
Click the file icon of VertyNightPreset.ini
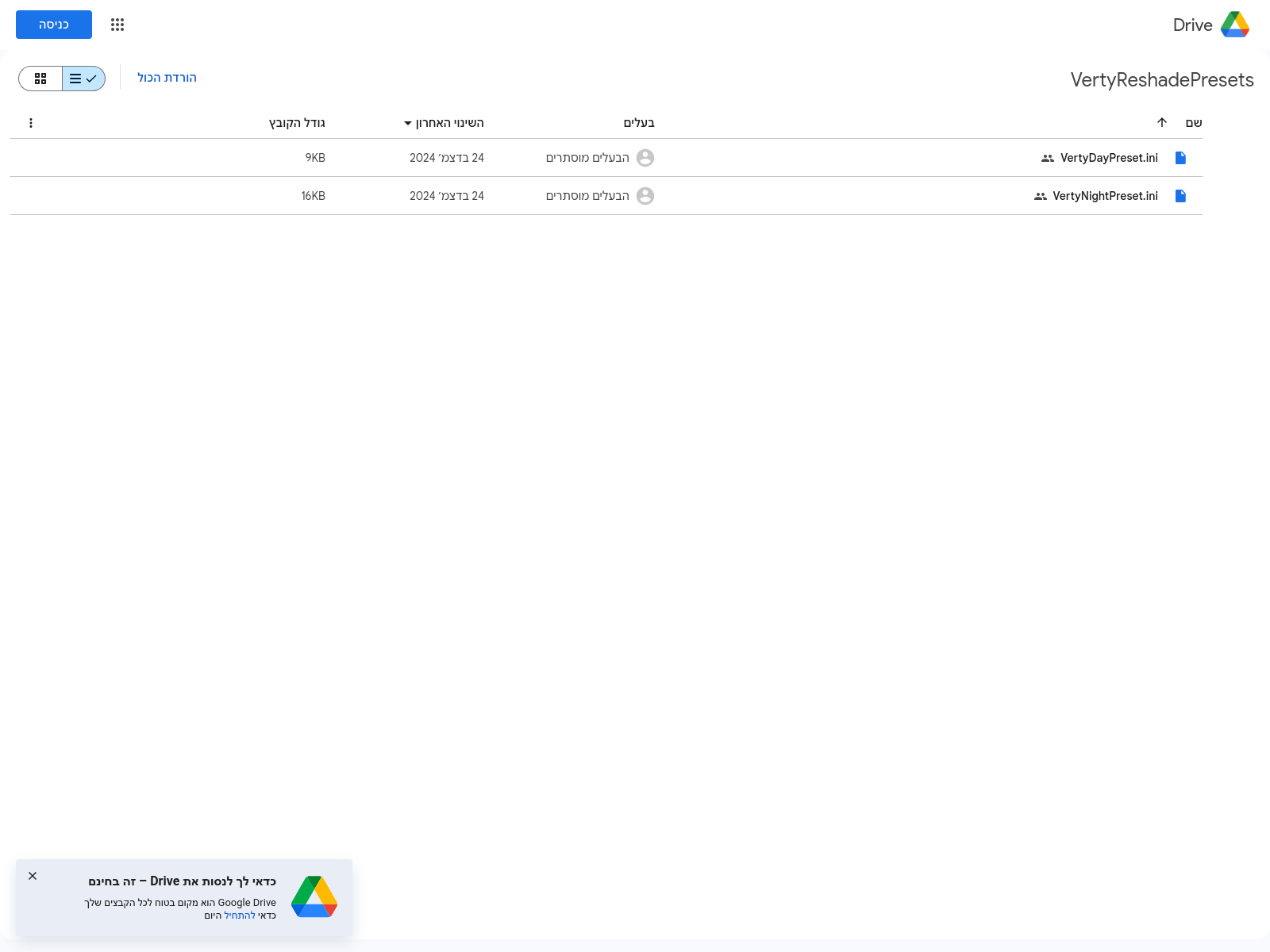pos(1180,196)
